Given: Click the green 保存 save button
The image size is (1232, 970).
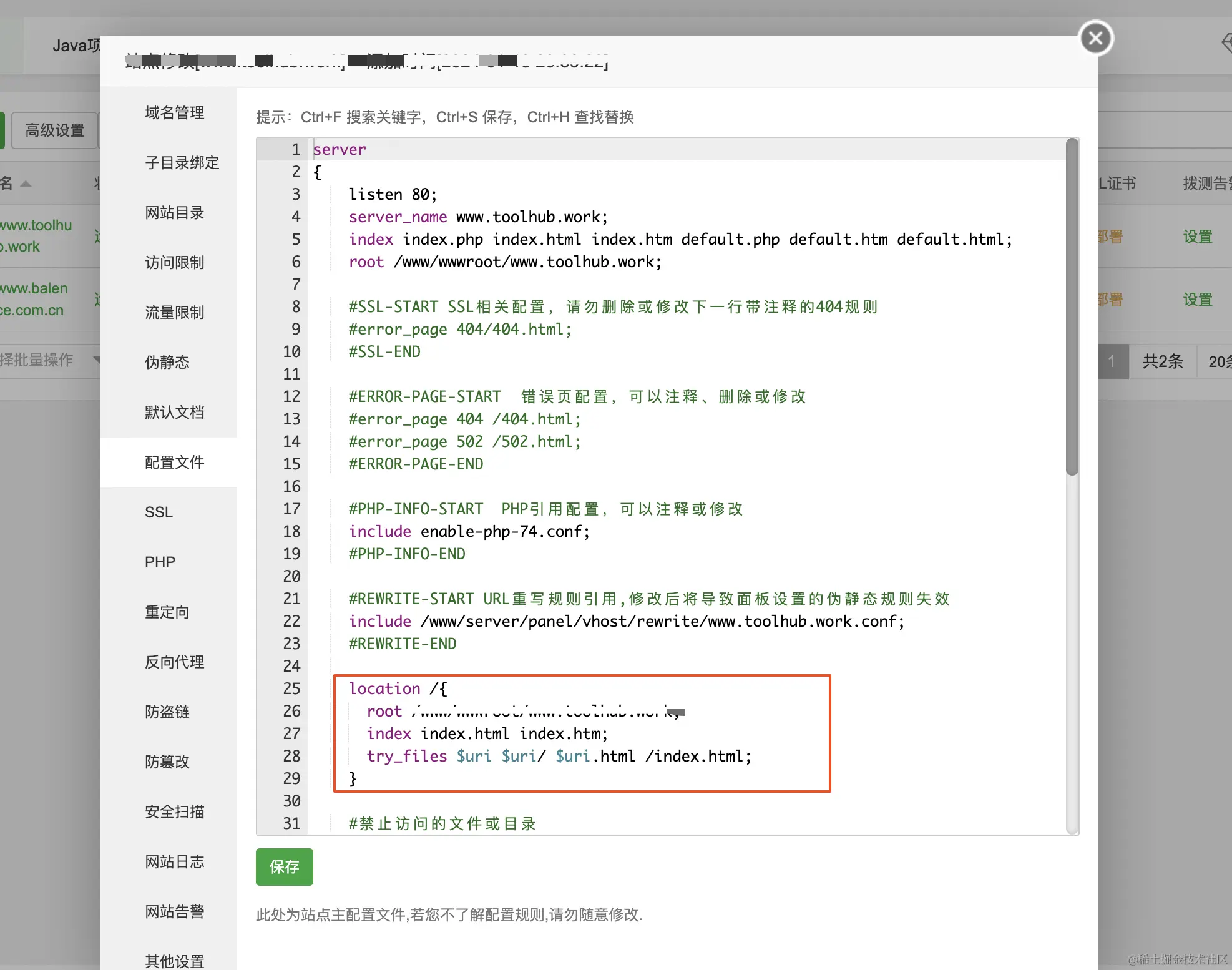Looking at the screenshot, I should pos(284,866).
